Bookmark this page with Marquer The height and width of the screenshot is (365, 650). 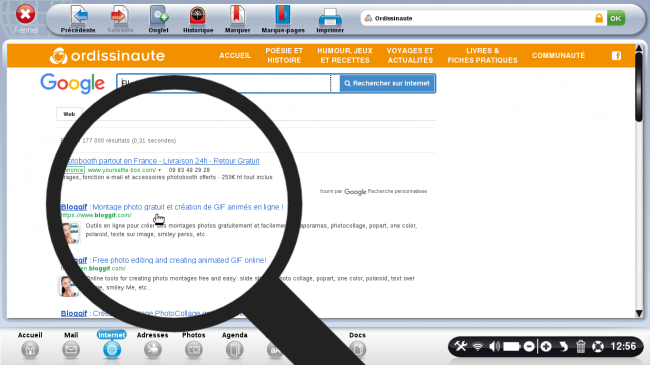click(x=237, y=19)
